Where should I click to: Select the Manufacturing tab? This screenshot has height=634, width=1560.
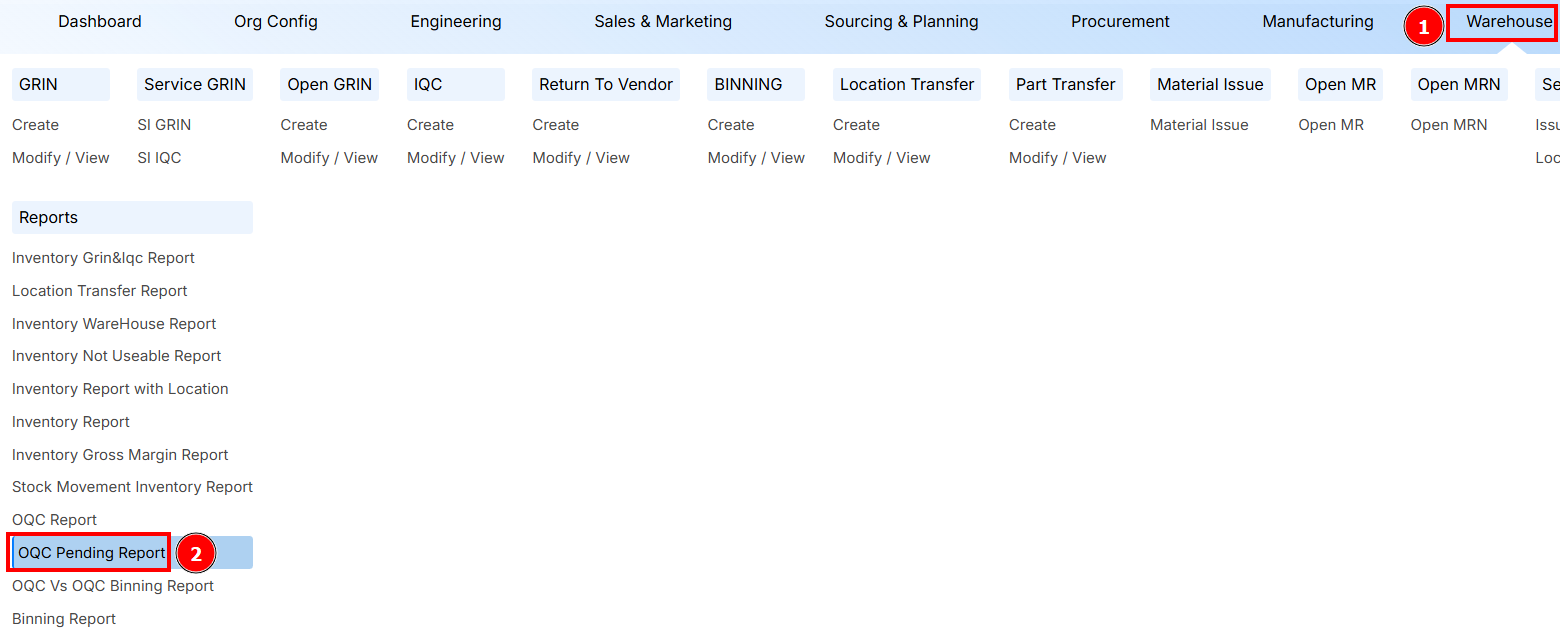(1317, 21)
